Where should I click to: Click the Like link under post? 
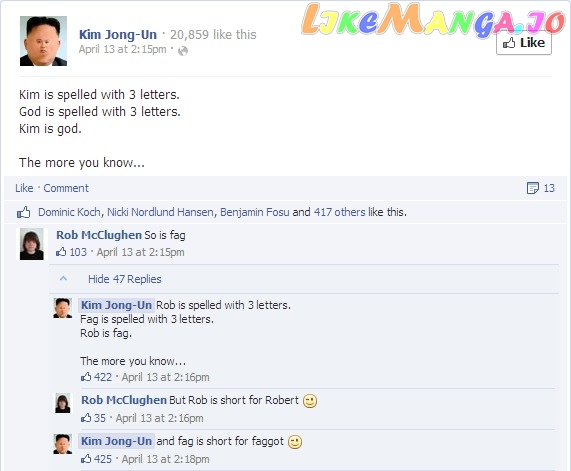[x=24, y=188]
